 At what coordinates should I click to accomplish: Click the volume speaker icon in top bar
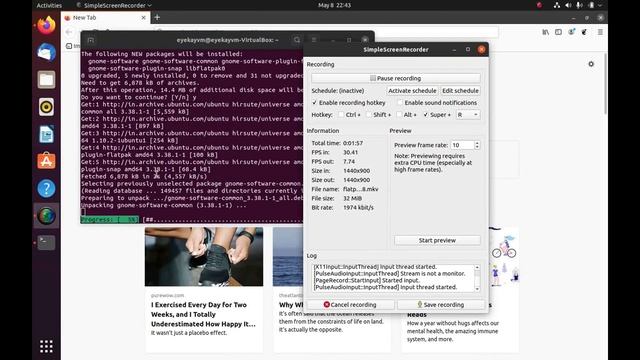[568, 5]
